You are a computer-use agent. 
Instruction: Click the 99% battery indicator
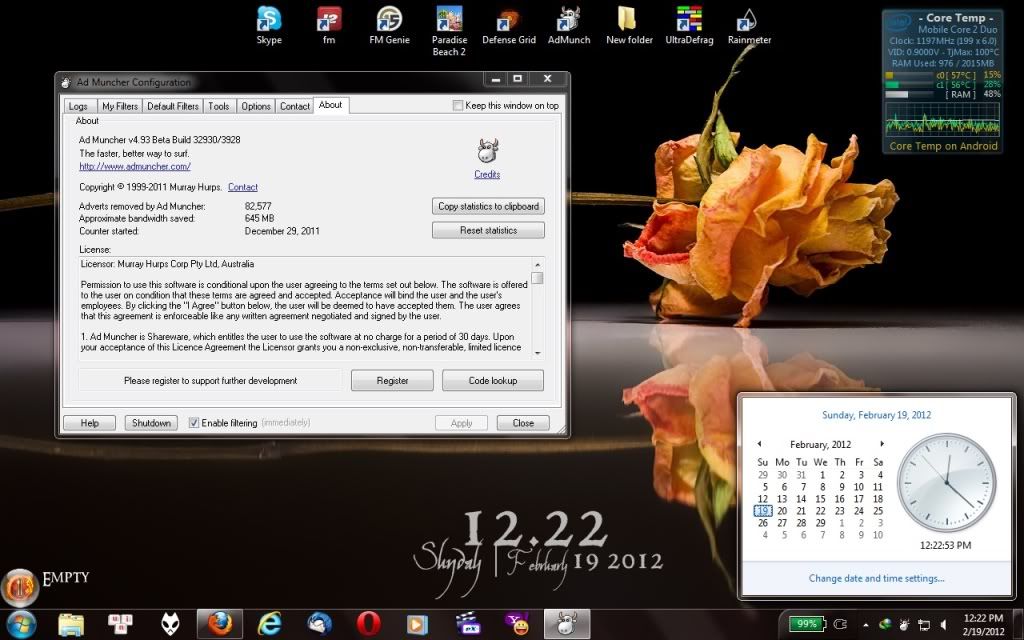click(807, 624)
